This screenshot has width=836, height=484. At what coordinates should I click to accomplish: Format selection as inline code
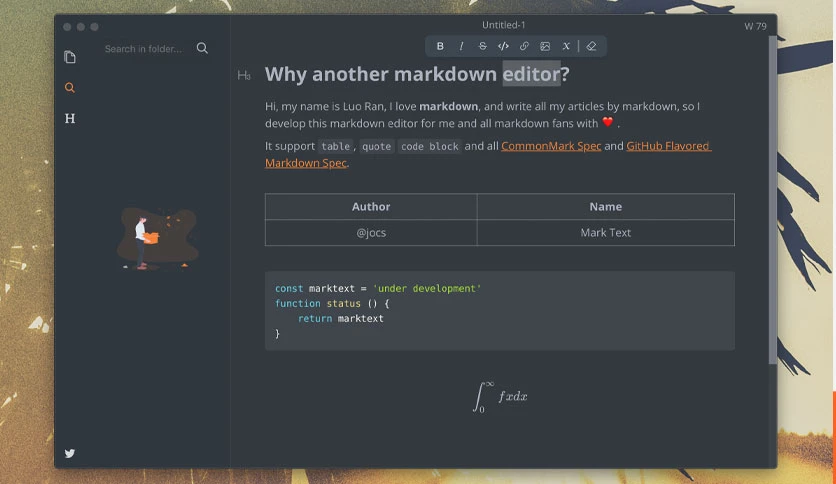503,46
